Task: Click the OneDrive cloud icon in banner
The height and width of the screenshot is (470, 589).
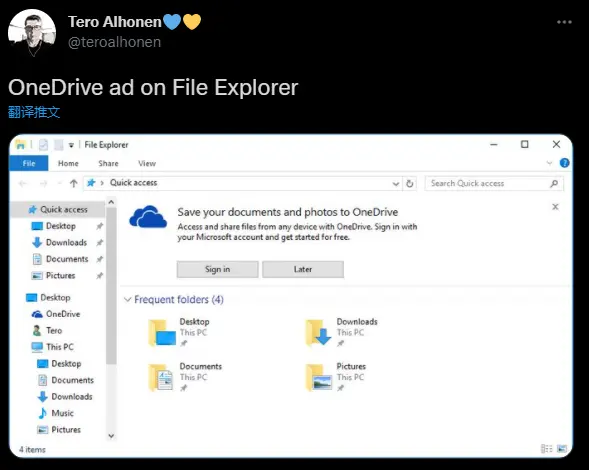Action: click(148, 217)
